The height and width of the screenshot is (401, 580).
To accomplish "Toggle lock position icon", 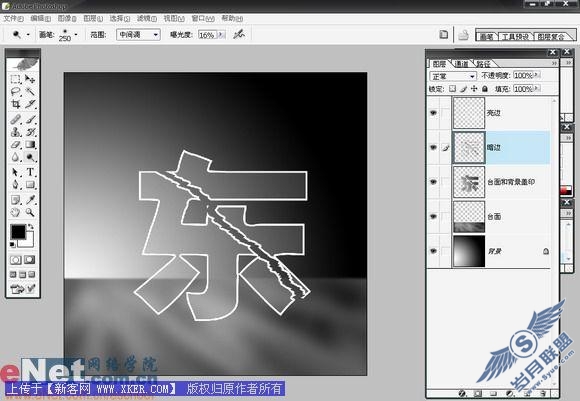I will [x=474, y=89].
